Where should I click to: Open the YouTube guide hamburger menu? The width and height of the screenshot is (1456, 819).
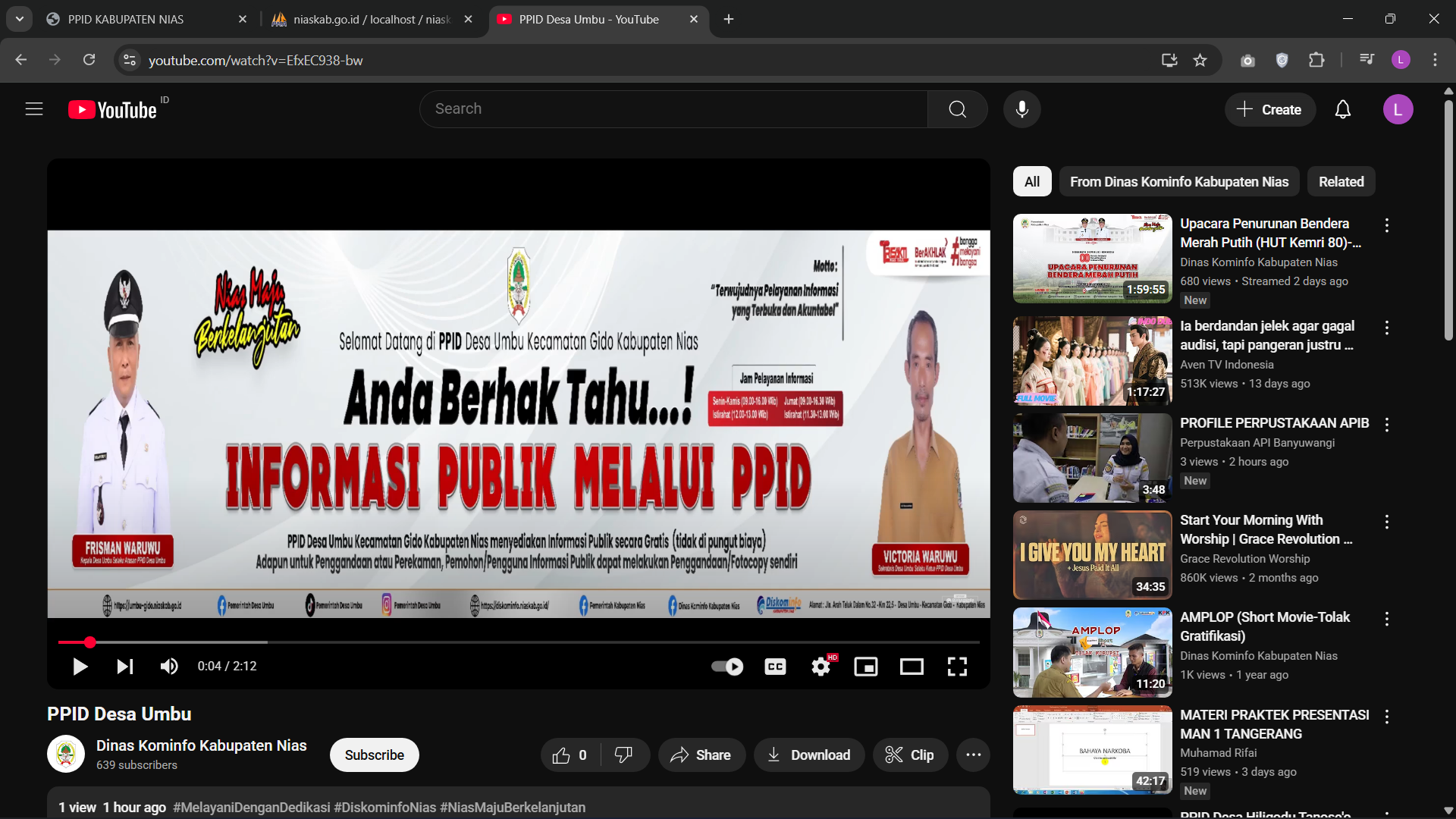(x=34, y=109)
